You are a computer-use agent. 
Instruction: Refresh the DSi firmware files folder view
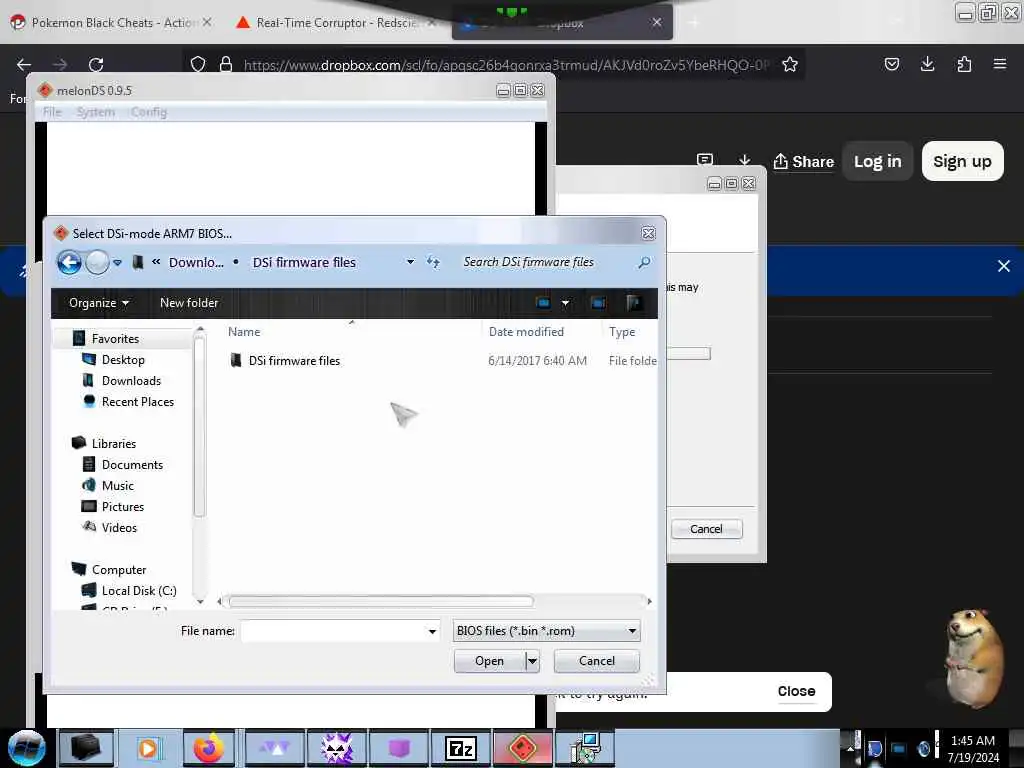click(433, 262)
